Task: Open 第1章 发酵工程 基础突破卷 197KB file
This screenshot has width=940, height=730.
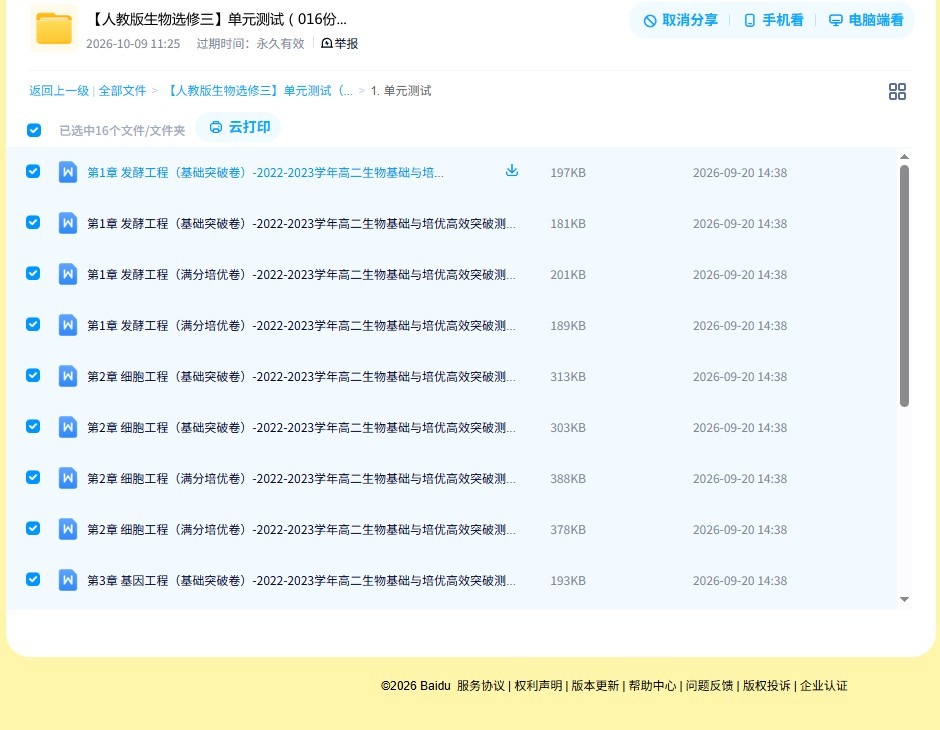Action: (266, 173)
